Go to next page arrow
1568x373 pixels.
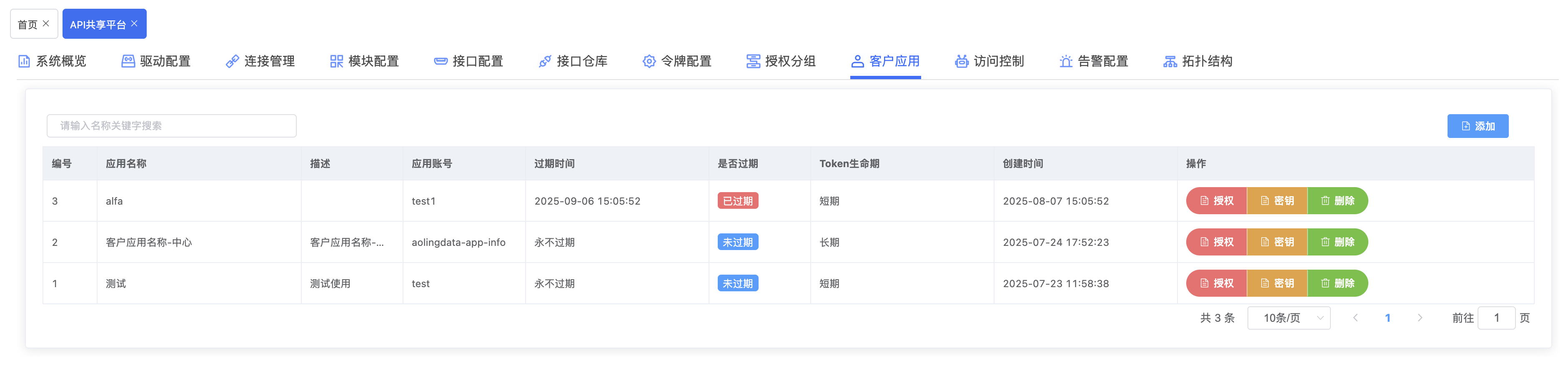(x=1420, y=318)
